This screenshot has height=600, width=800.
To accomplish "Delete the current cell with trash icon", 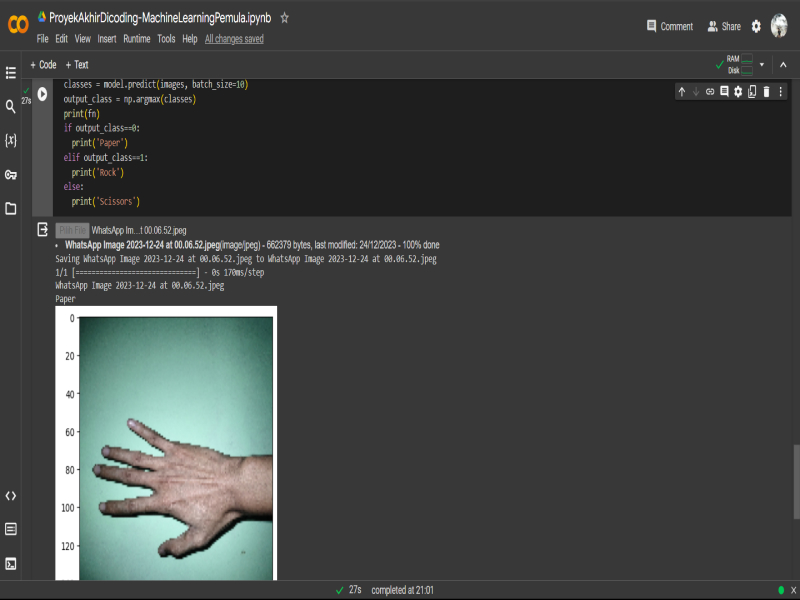I will coord(766,91).
